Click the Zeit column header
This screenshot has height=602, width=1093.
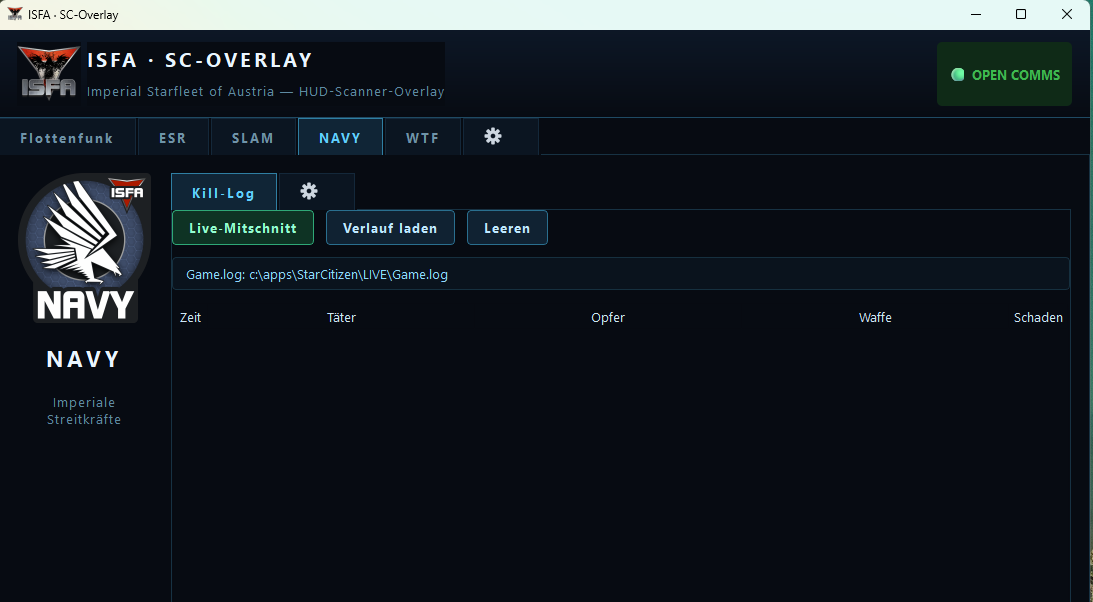point(190,318)
